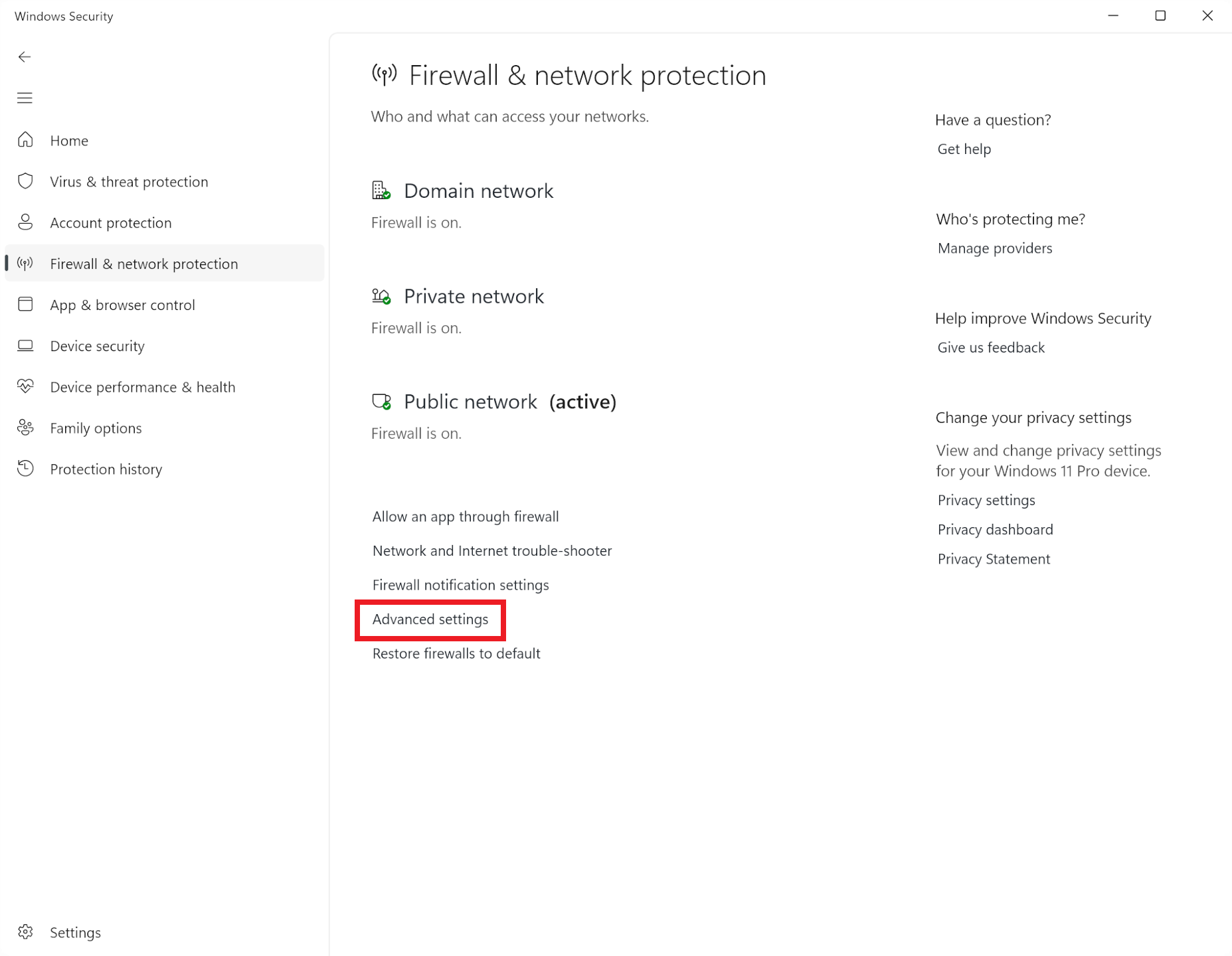
Task: Toggle the hamburger navigation menu
Action: (x=25, y=98)
